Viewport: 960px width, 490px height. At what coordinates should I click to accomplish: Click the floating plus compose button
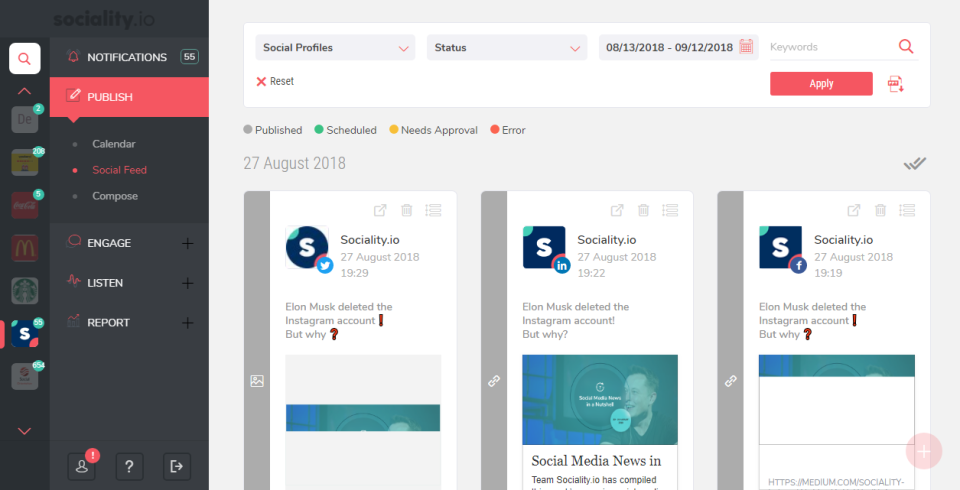click(x=924, y=451)
